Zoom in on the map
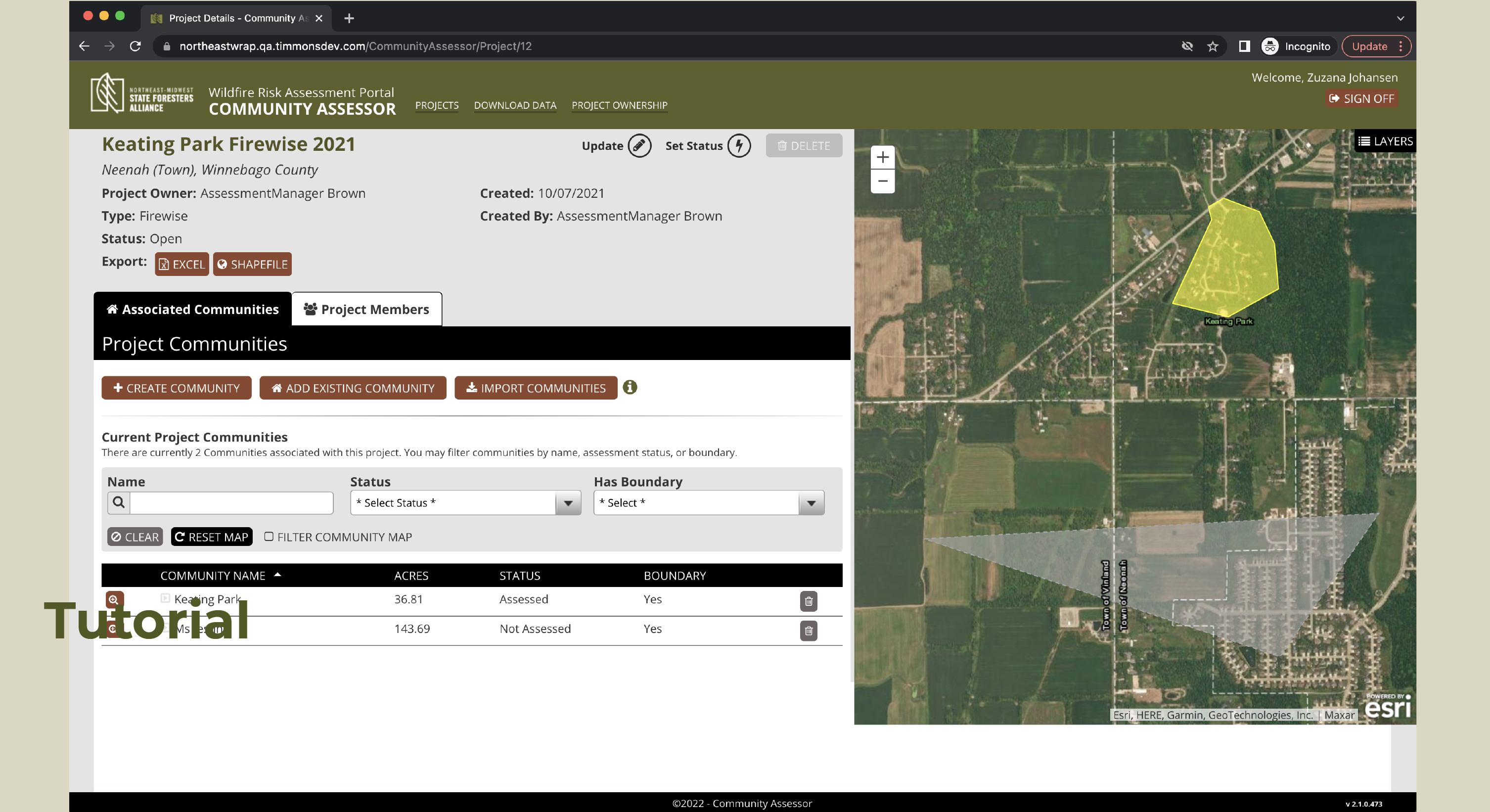The width and height of the screenshot is (1490, 812). click(x=882, y=157)
